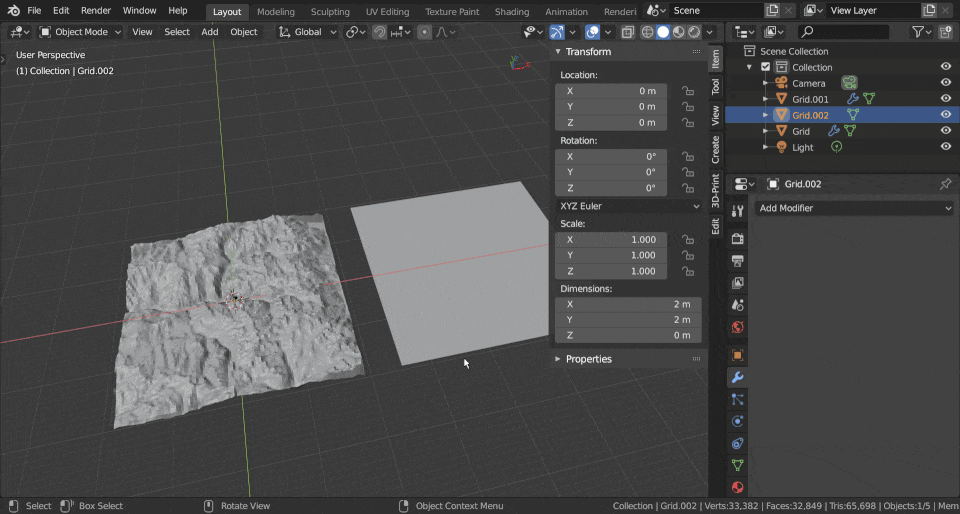Toggle viewport gizmos display
This screenshot has height=514, width=960.
pos(557,32)
